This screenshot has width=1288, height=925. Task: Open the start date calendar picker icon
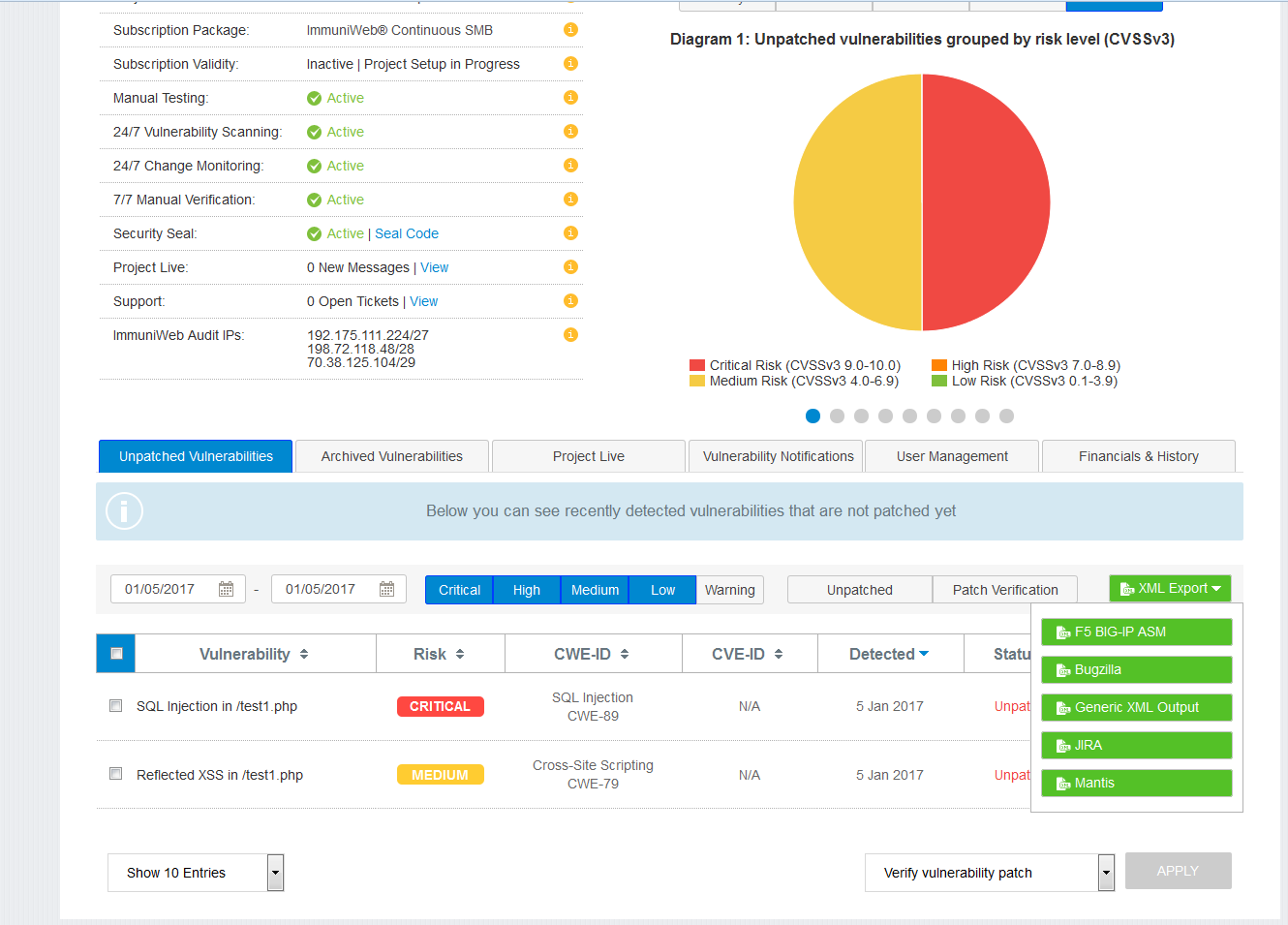[227, 589]
